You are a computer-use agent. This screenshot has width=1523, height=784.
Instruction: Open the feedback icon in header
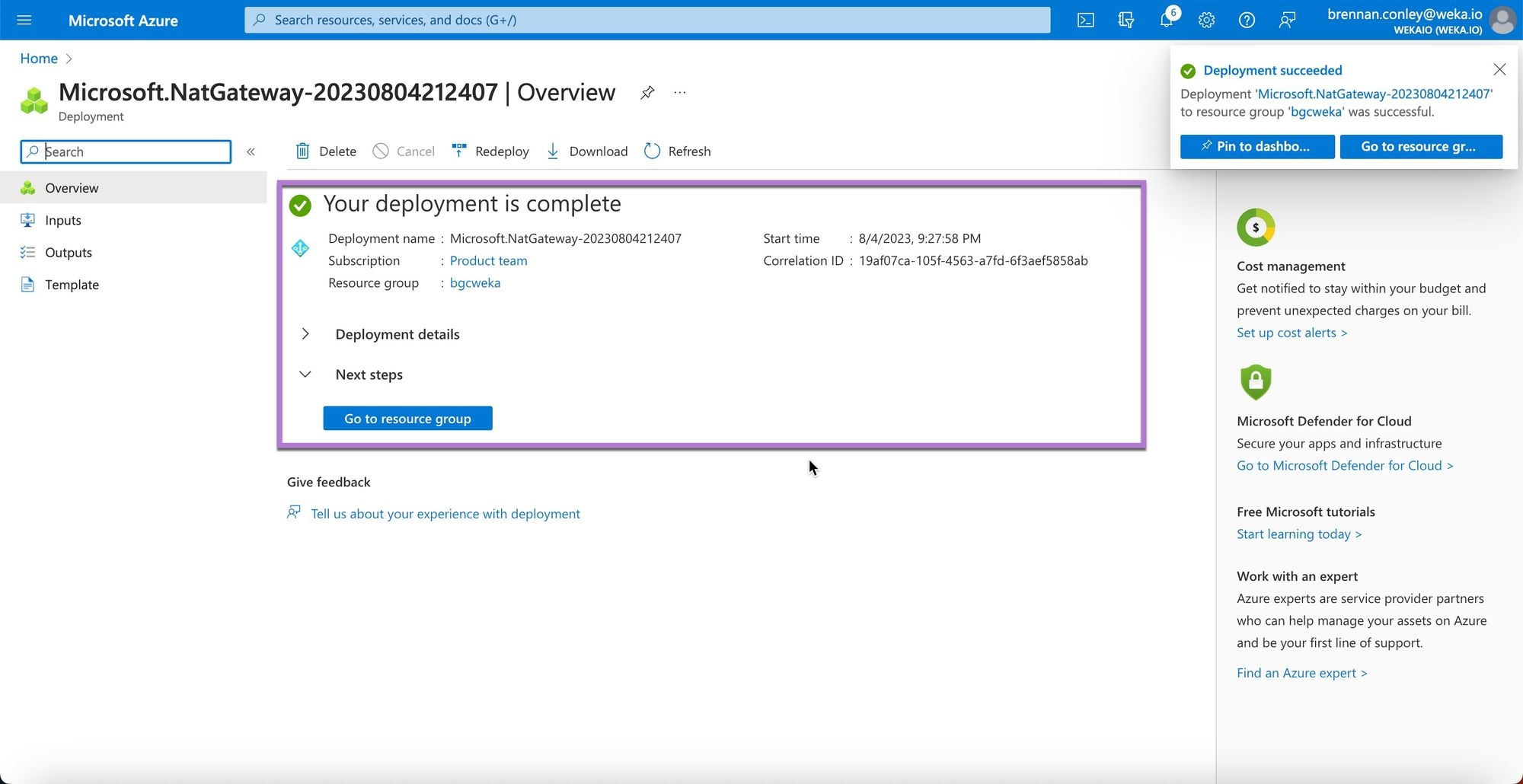coord(1287,20)
